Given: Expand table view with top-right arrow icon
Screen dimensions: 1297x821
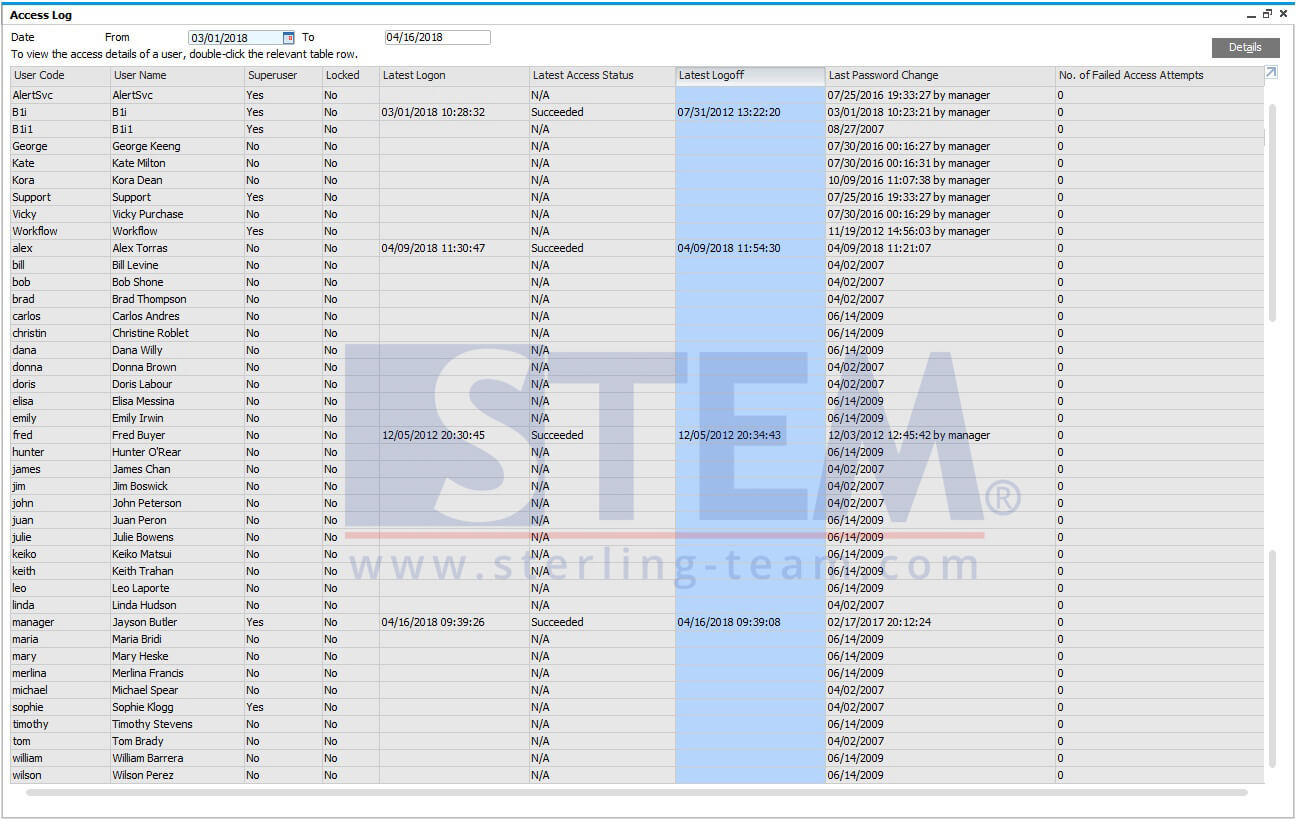Looking at the screenshot, I should pyautogui.click(x=1270, y=73).
